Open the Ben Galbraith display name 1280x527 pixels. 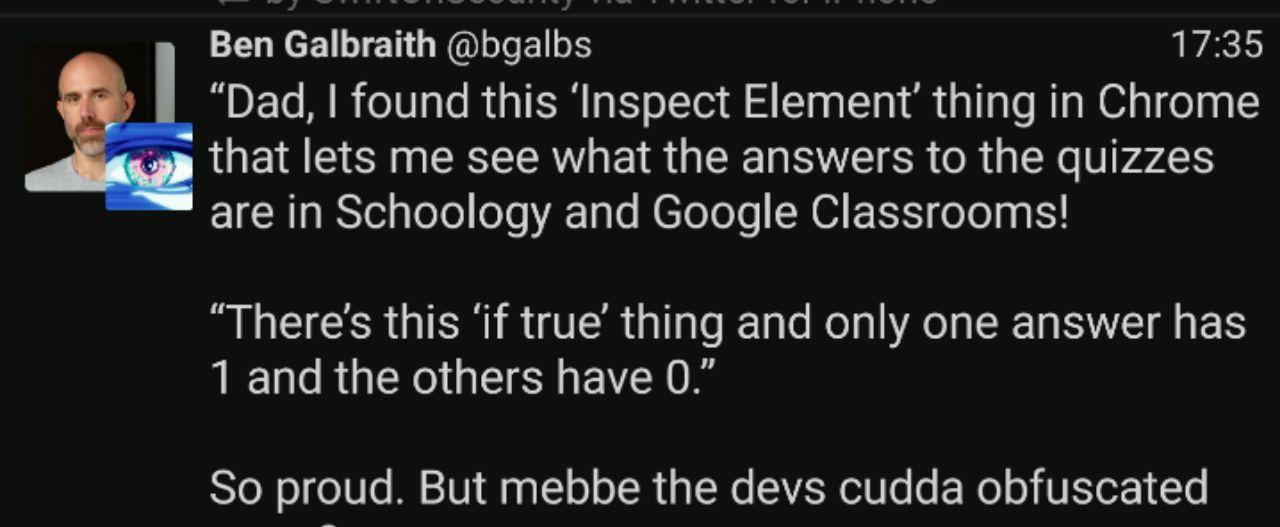point(323,45)
